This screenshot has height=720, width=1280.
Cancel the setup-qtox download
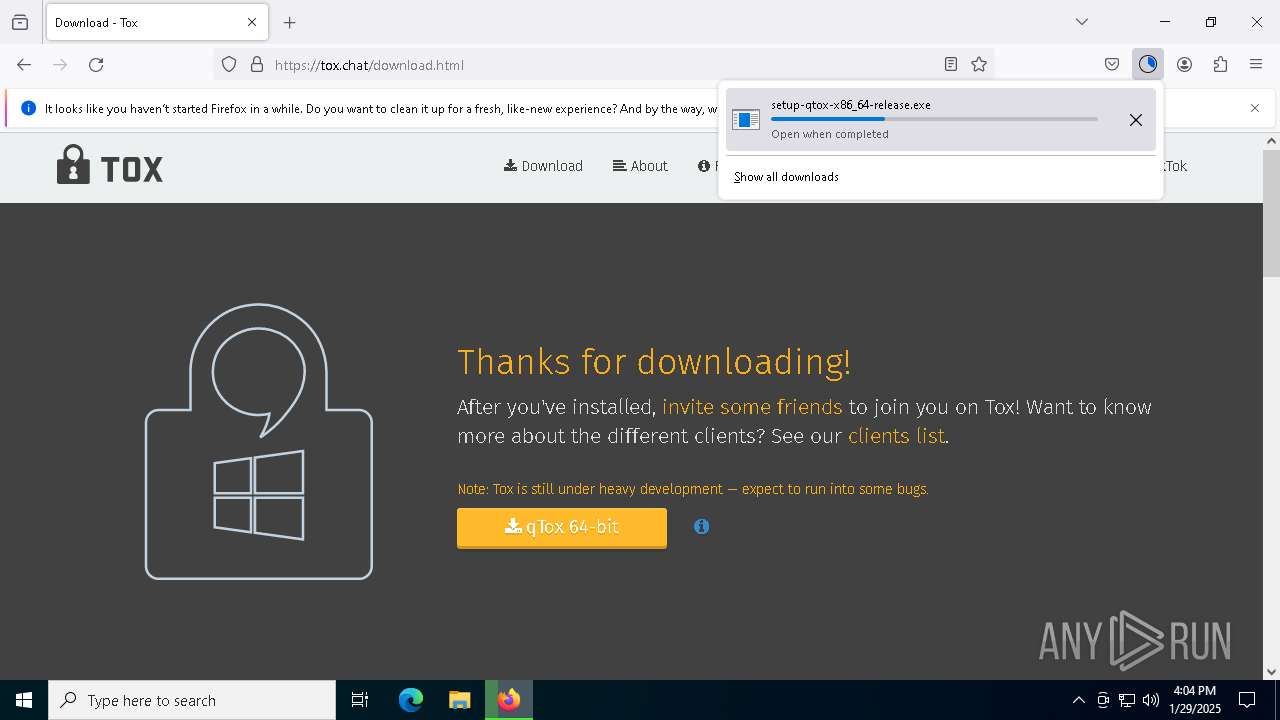pyautogui.click(x=1136, y=120)
